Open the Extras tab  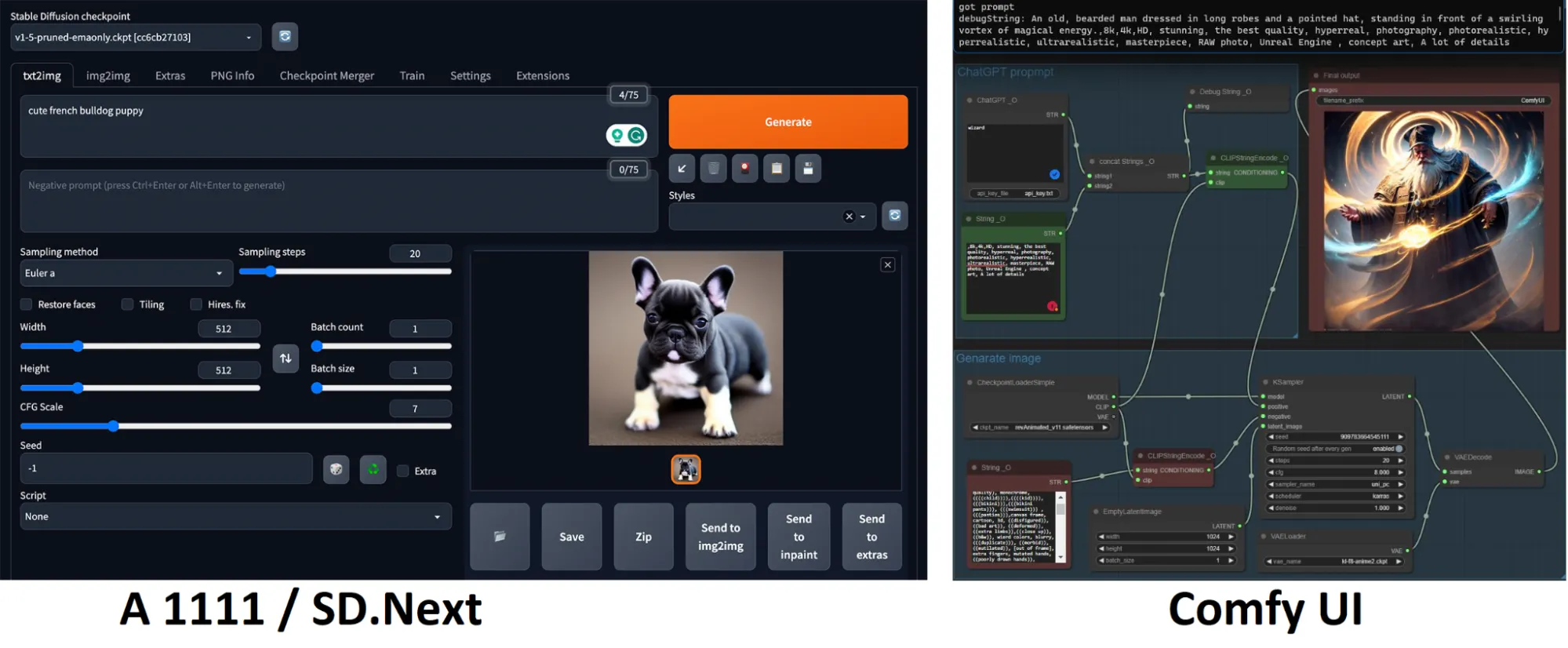point(170,75)
